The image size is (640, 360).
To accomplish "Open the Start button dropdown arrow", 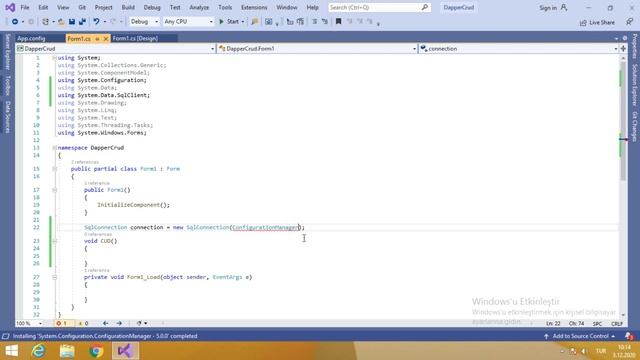I will (x=243, y=22).
